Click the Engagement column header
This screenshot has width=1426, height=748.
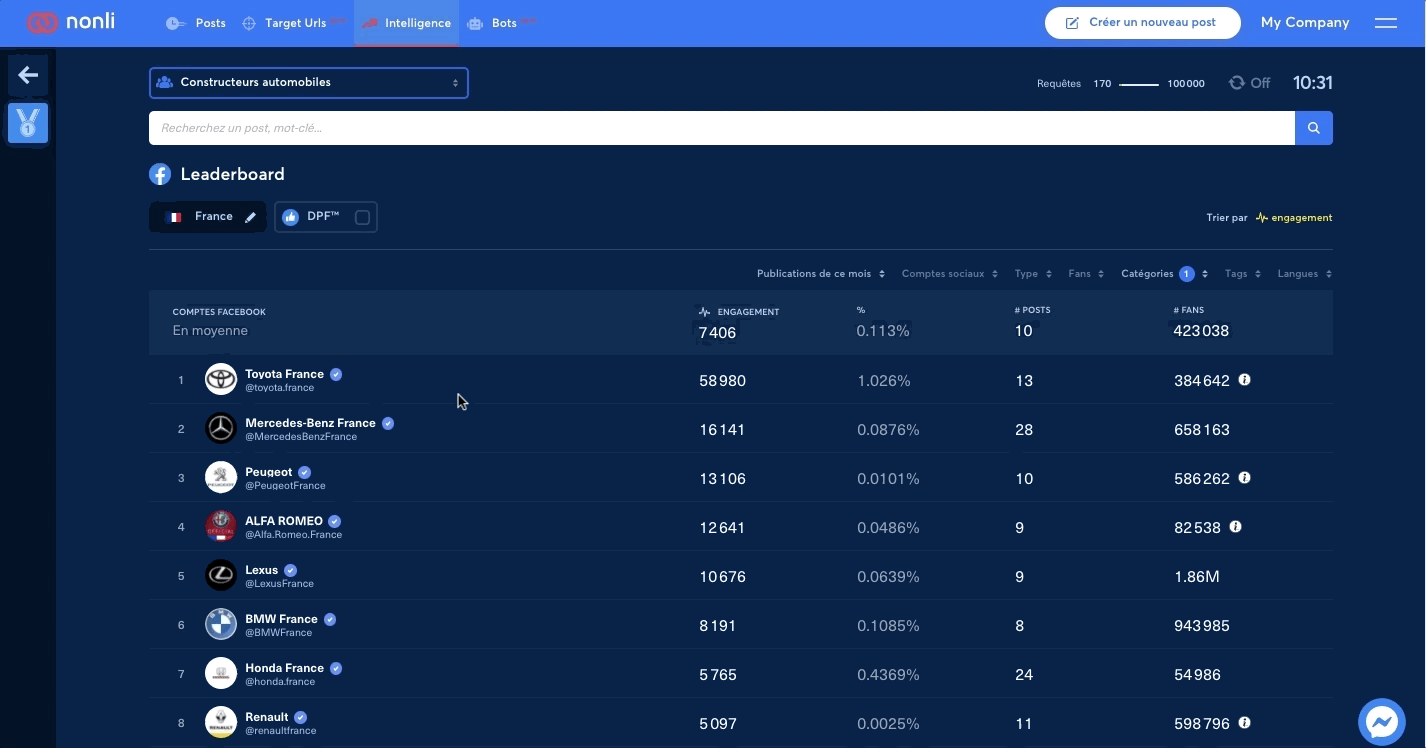click(739, 312)
